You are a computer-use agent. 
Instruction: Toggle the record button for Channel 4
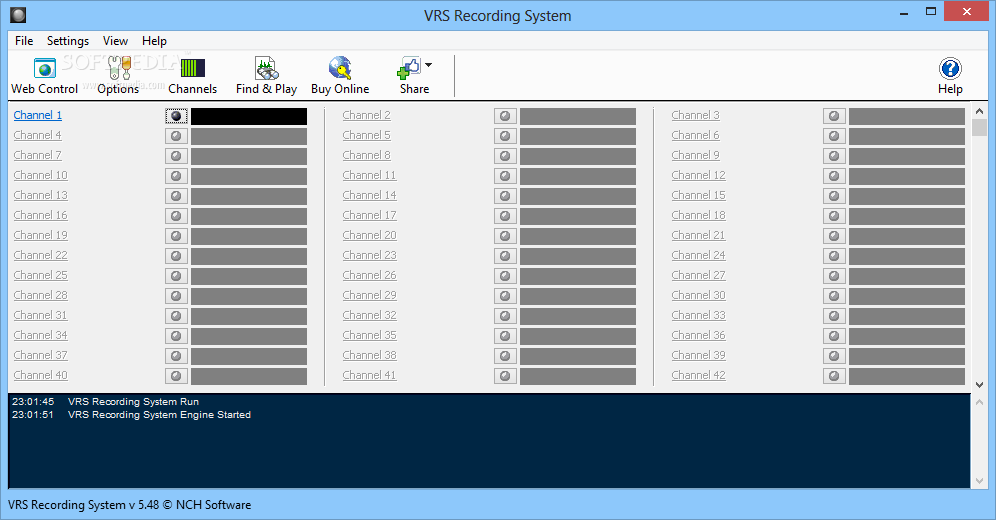pyautogui.click(x=176, y=136)
